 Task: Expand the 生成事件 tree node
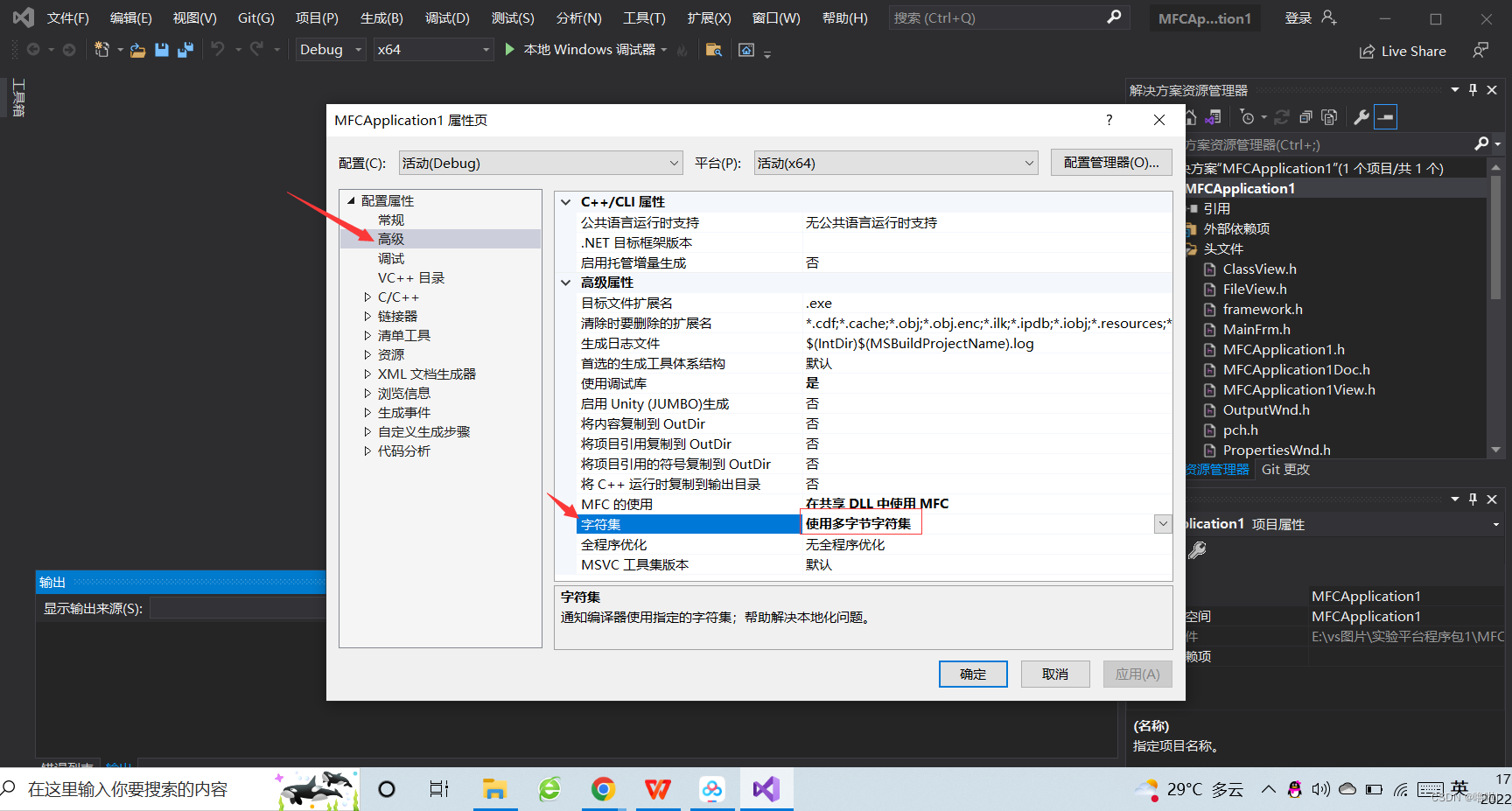click(x=367, y=413)
